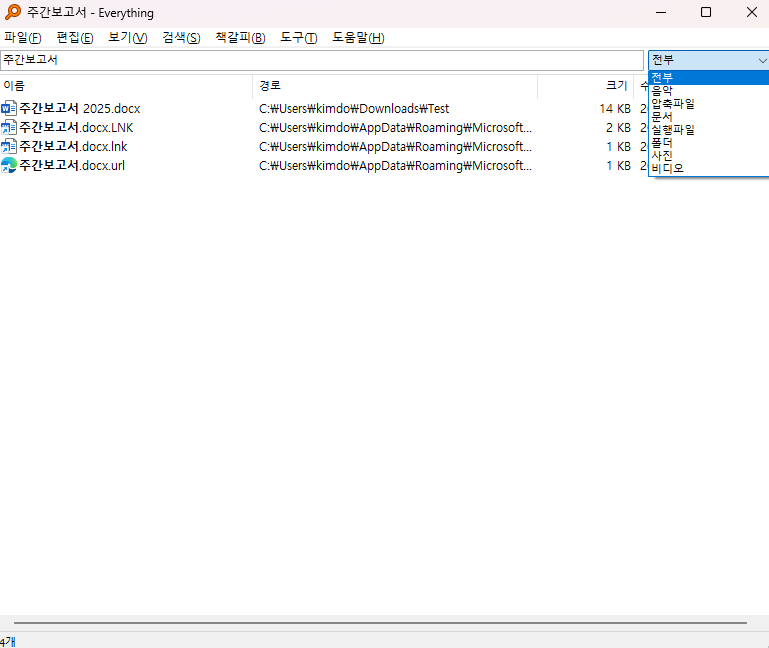Select file 주간보고서.docx.LNK

click(76, 128)
